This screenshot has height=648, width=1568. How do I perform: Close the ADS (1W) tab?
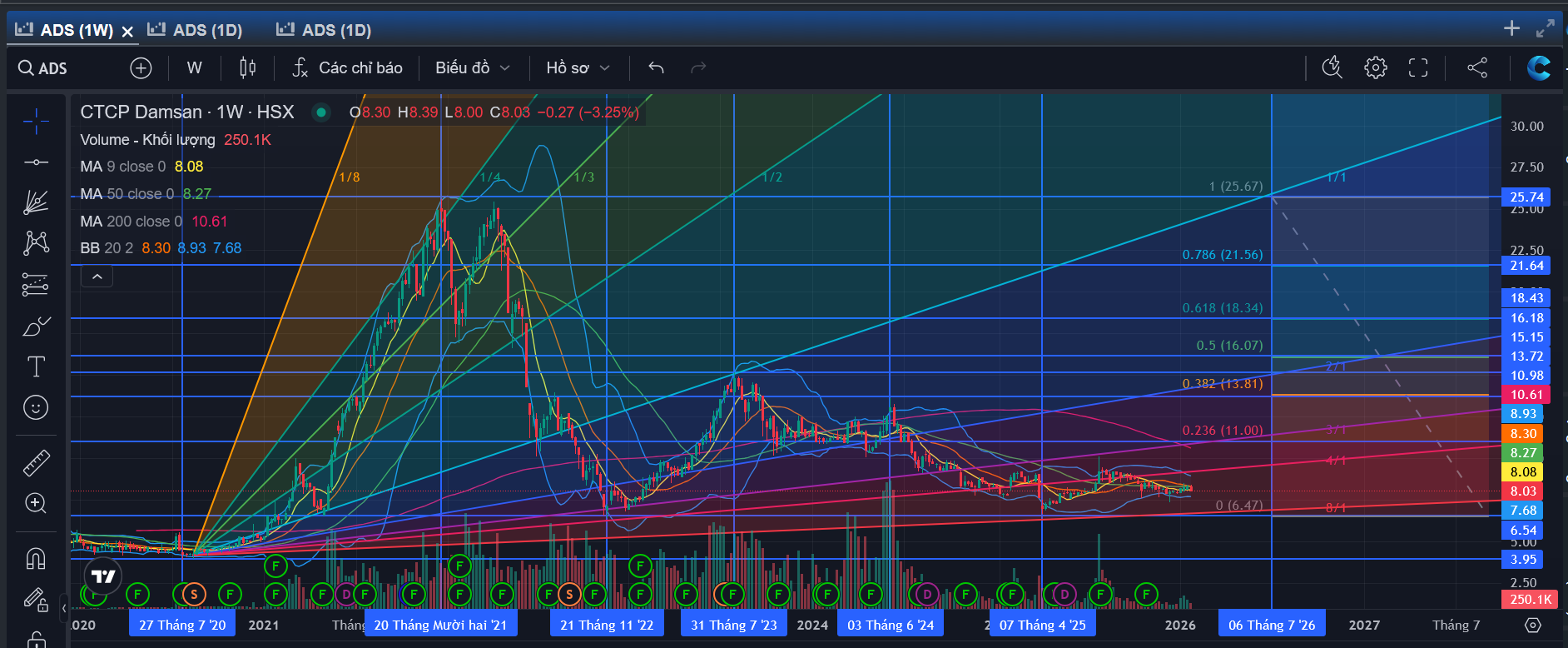pos(127,32)
